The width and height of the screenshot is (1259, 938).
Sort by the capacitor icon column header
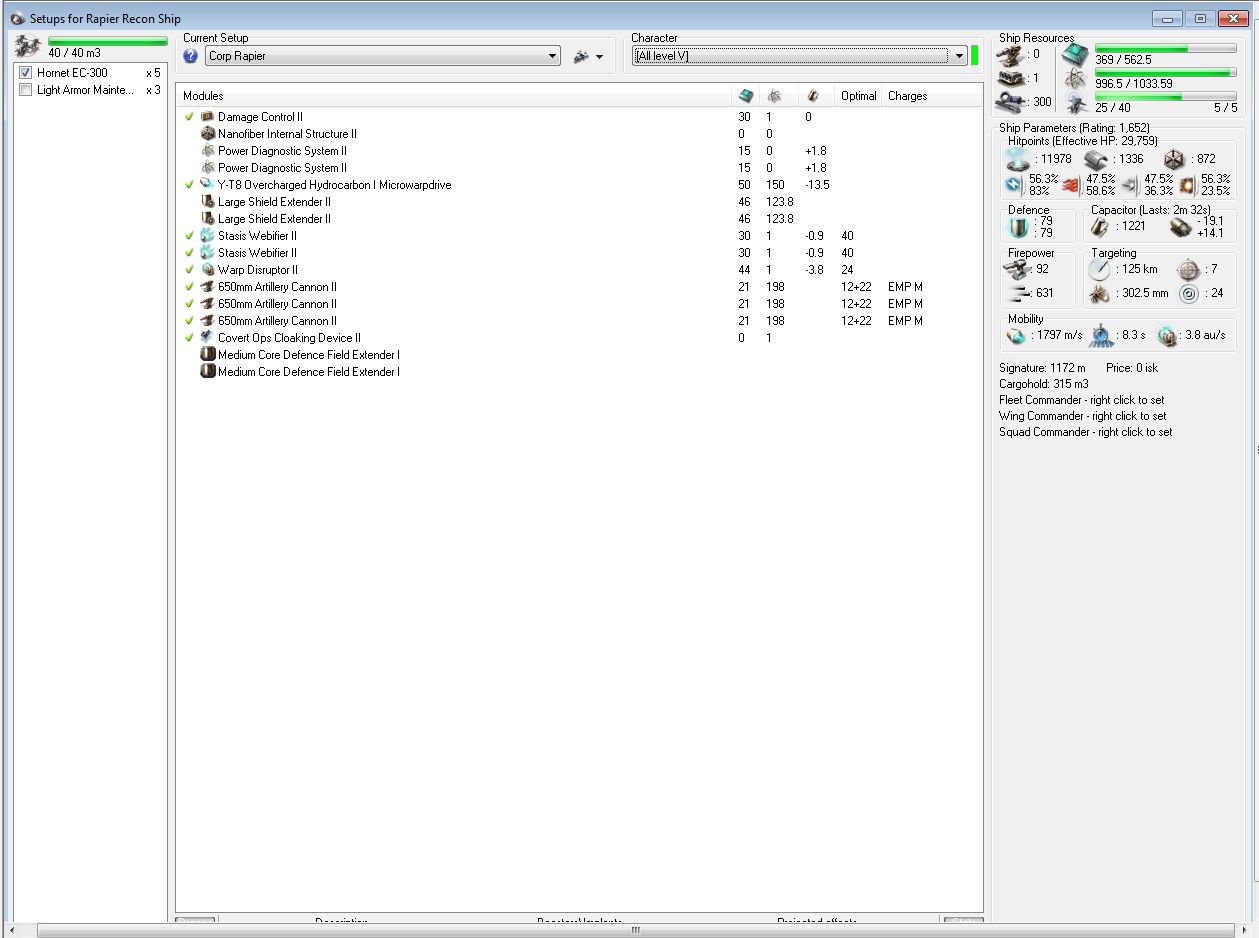(814, 96)
